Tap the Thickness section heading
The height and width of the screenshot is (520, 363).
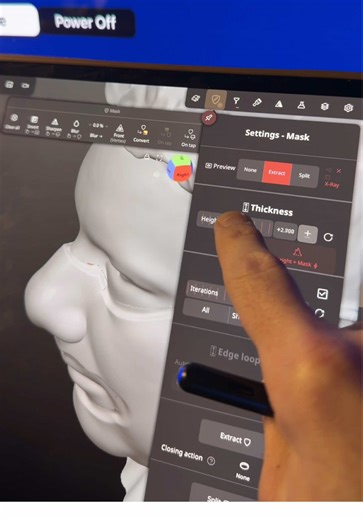tap(268, 210)
